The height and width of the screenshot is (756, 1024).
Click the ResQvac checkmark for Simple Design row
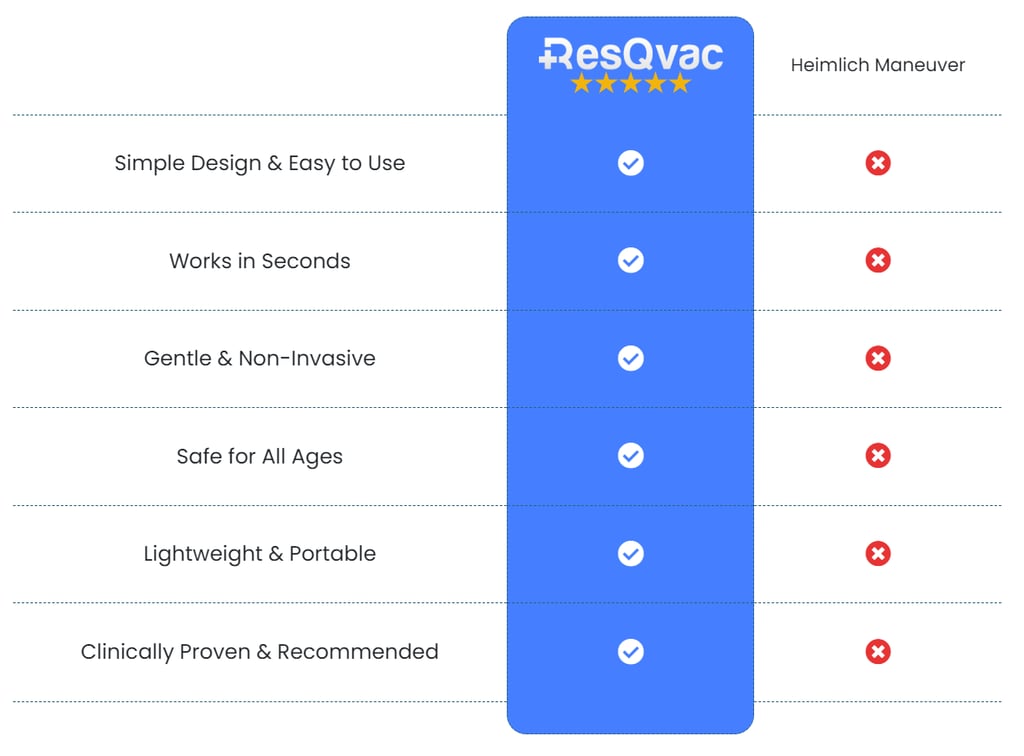click(x=630, y=163)
